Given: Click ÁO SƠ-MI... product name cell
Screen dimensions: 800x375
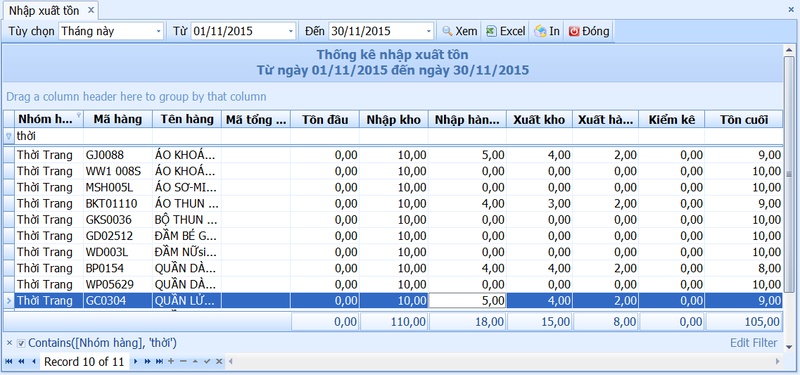Looking at the screenshot, I should [187, 187].
